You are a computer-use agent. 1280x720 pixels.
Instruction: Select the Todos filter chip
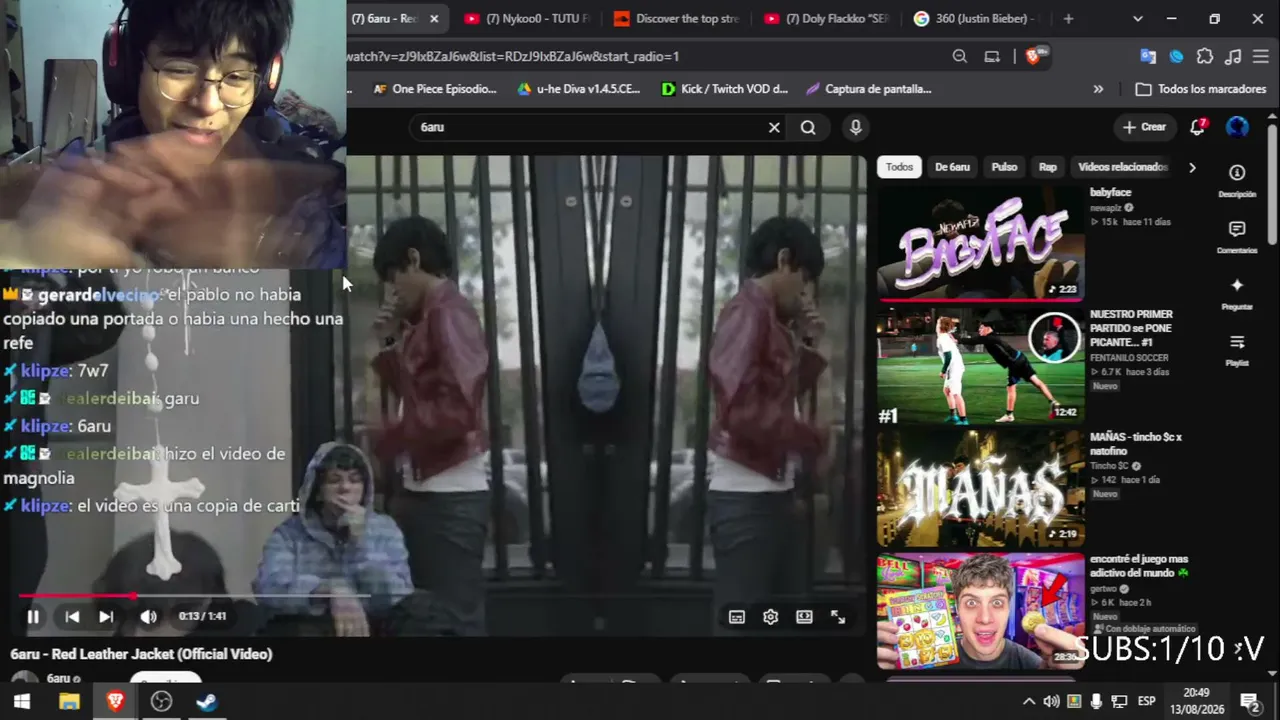899,167
